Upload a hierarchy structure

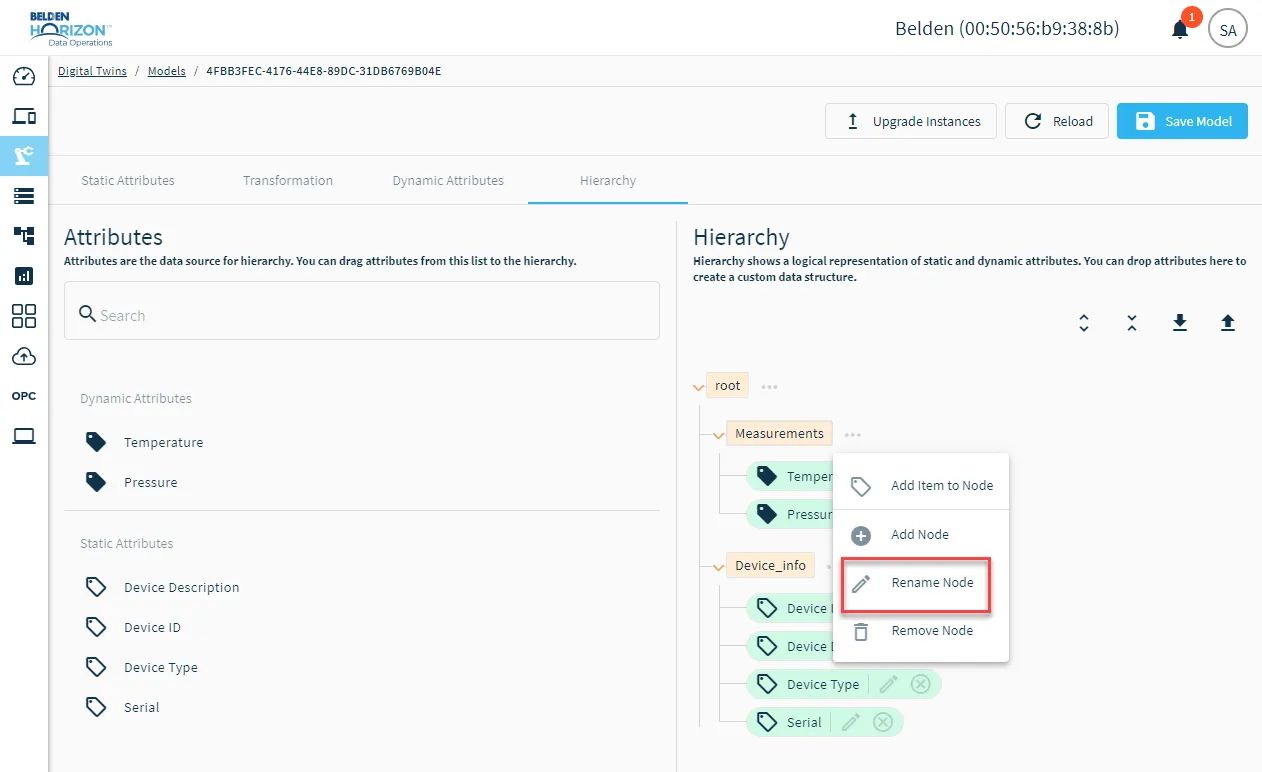1228,322
